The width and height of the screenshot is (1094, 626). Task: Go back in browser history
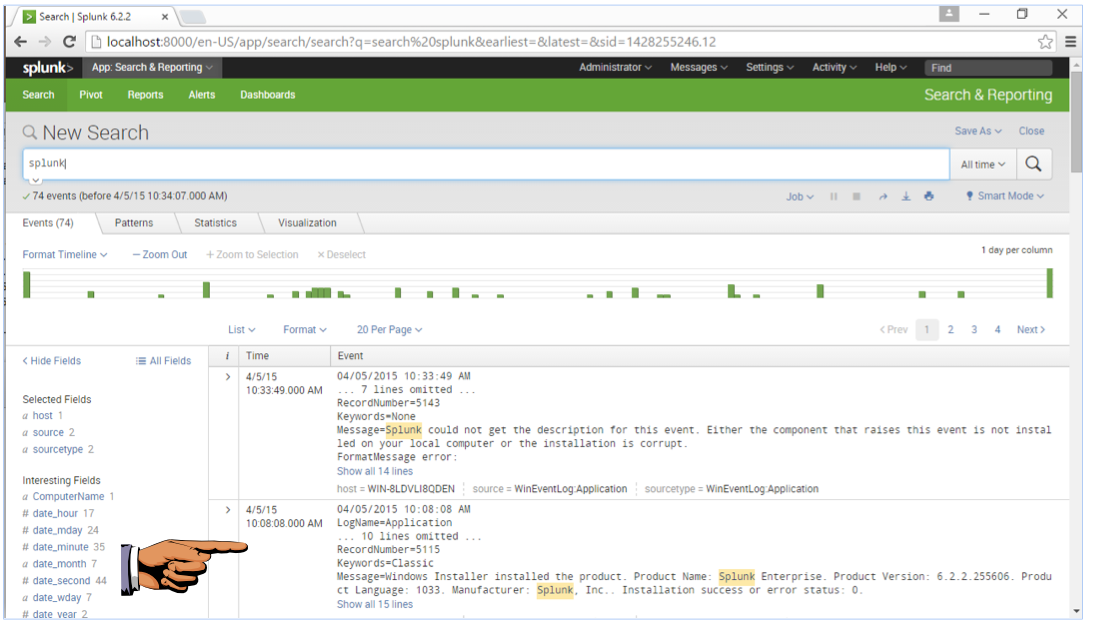(x=21, y=42)
